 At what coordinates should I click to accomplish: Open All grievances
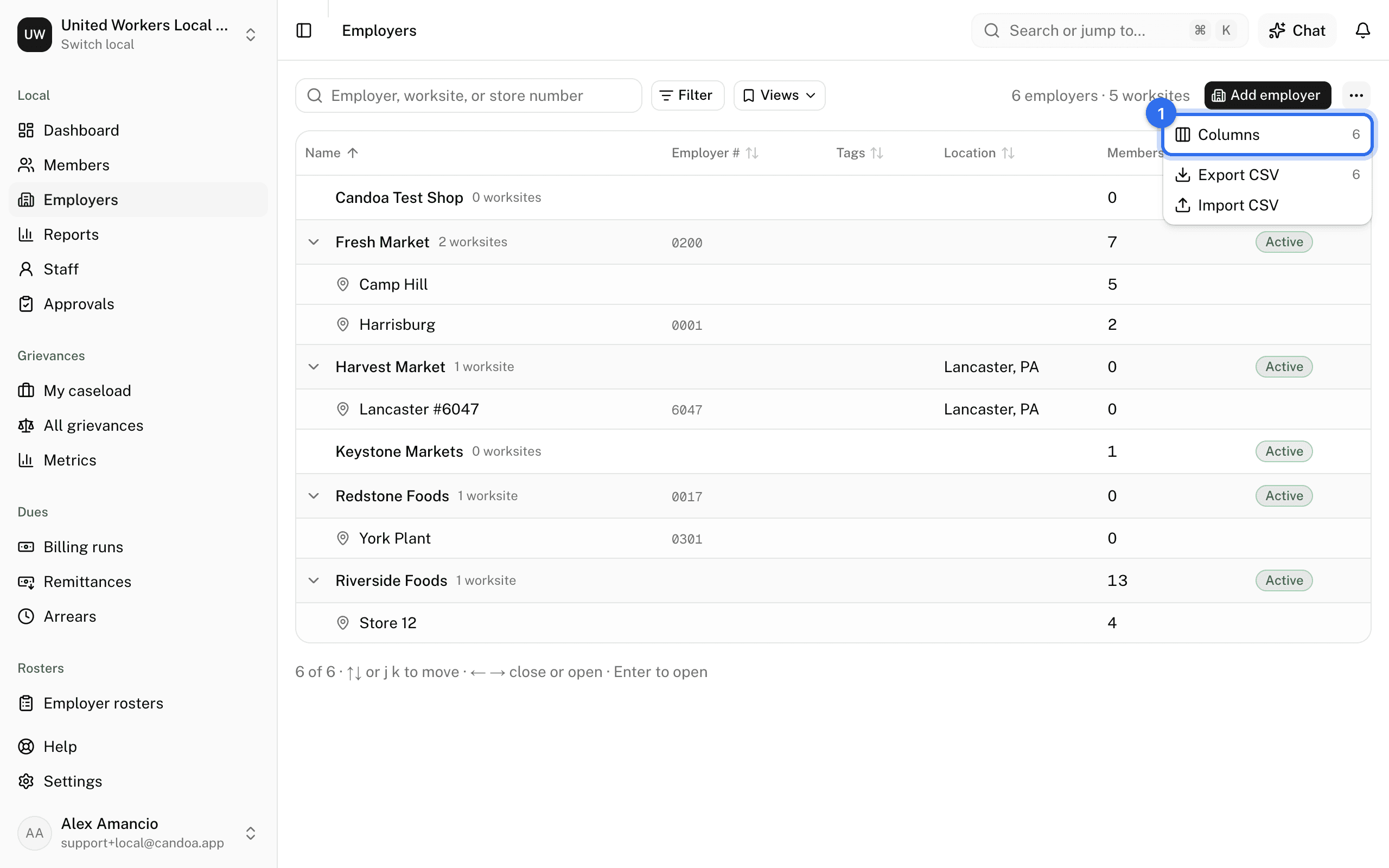tap(138, 425)
